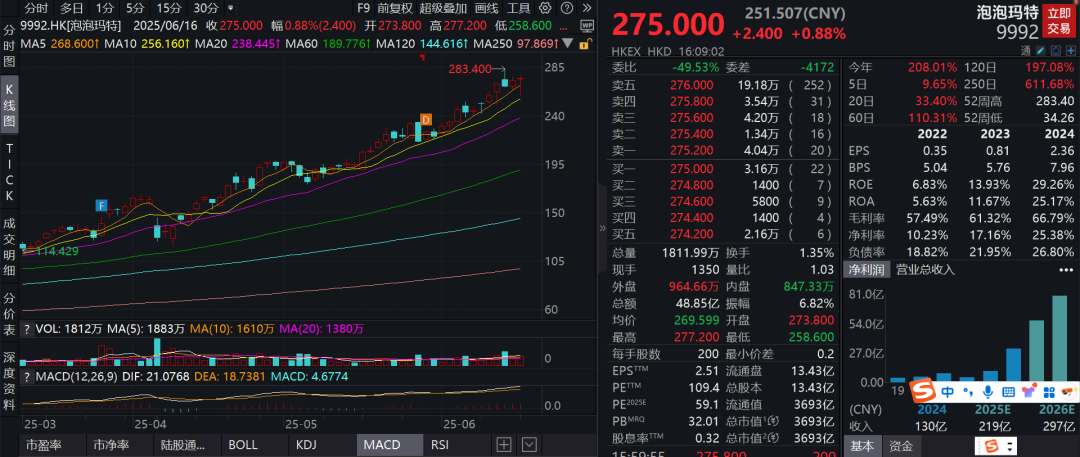
Task: Switch to 资金 bottom tab
Action: tap(901, 445)
